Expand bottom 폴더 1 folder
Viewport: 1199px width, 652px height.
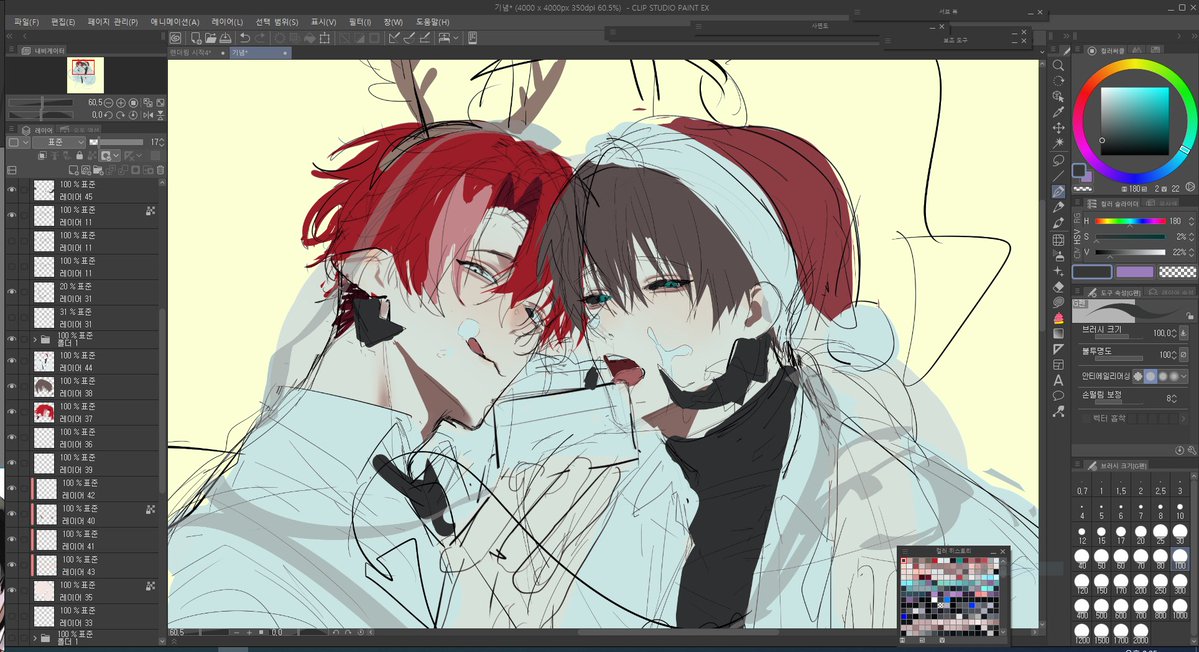tap(35, 637)
